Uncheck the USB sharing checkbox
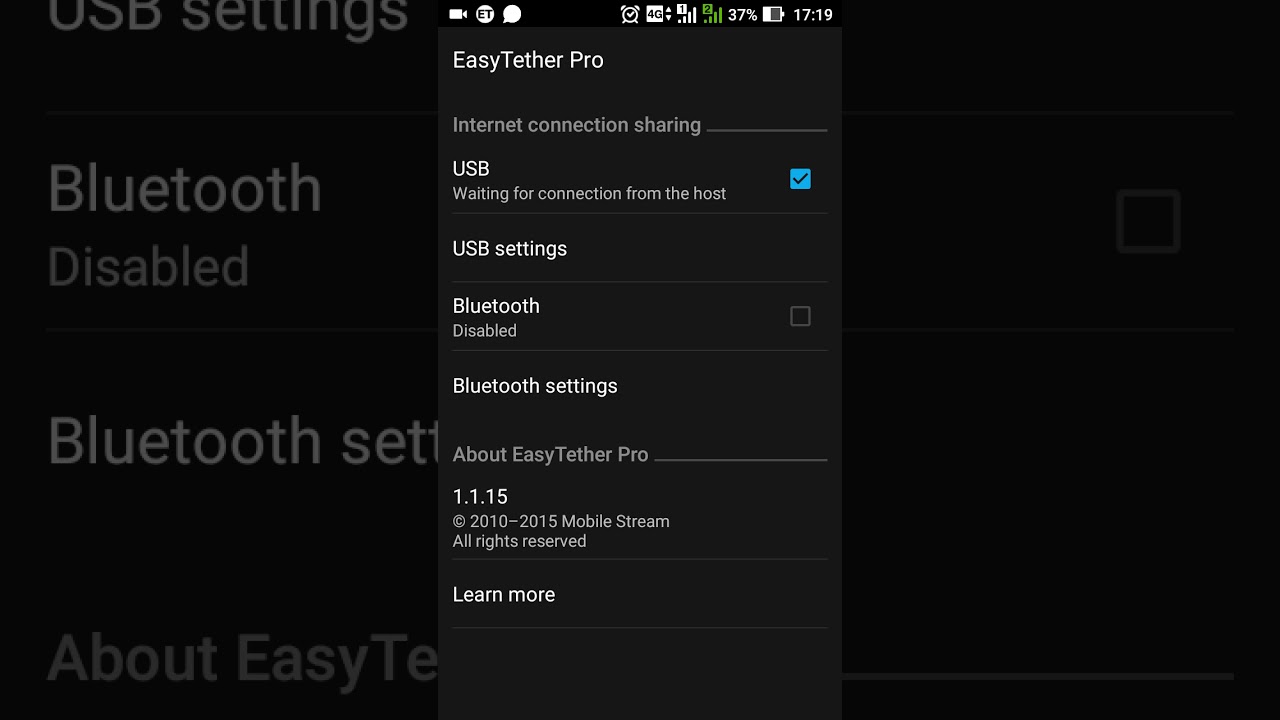Screen dimensions: 1280x720 800,179
